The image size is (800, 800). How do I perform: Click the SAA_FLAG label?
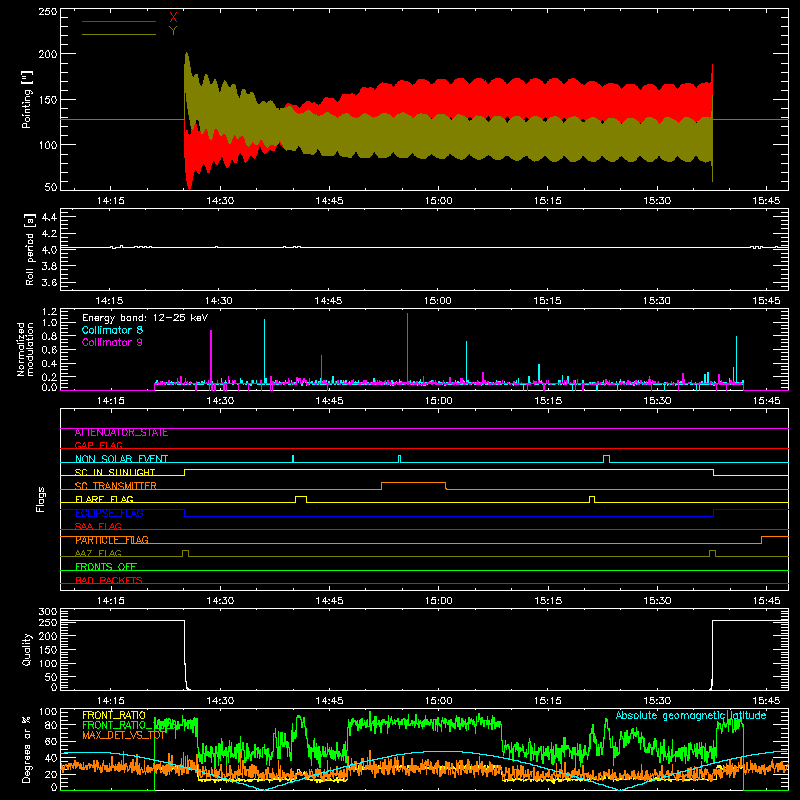(98, 526)
